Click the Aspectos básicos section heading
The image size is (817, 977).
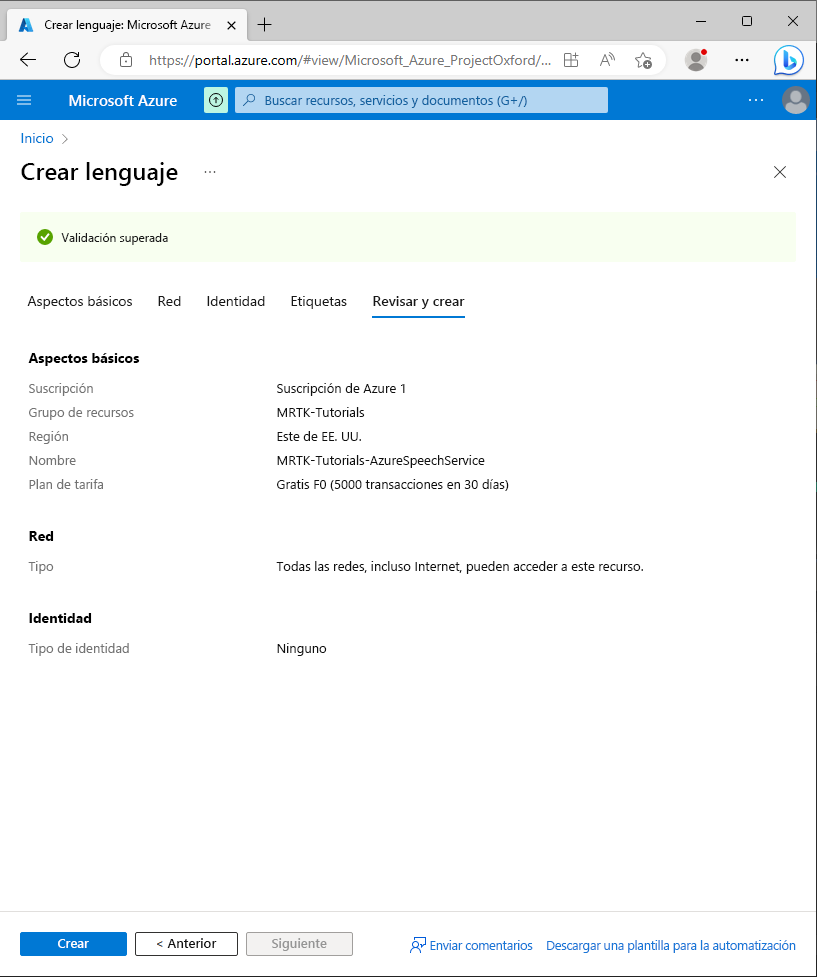84,358
